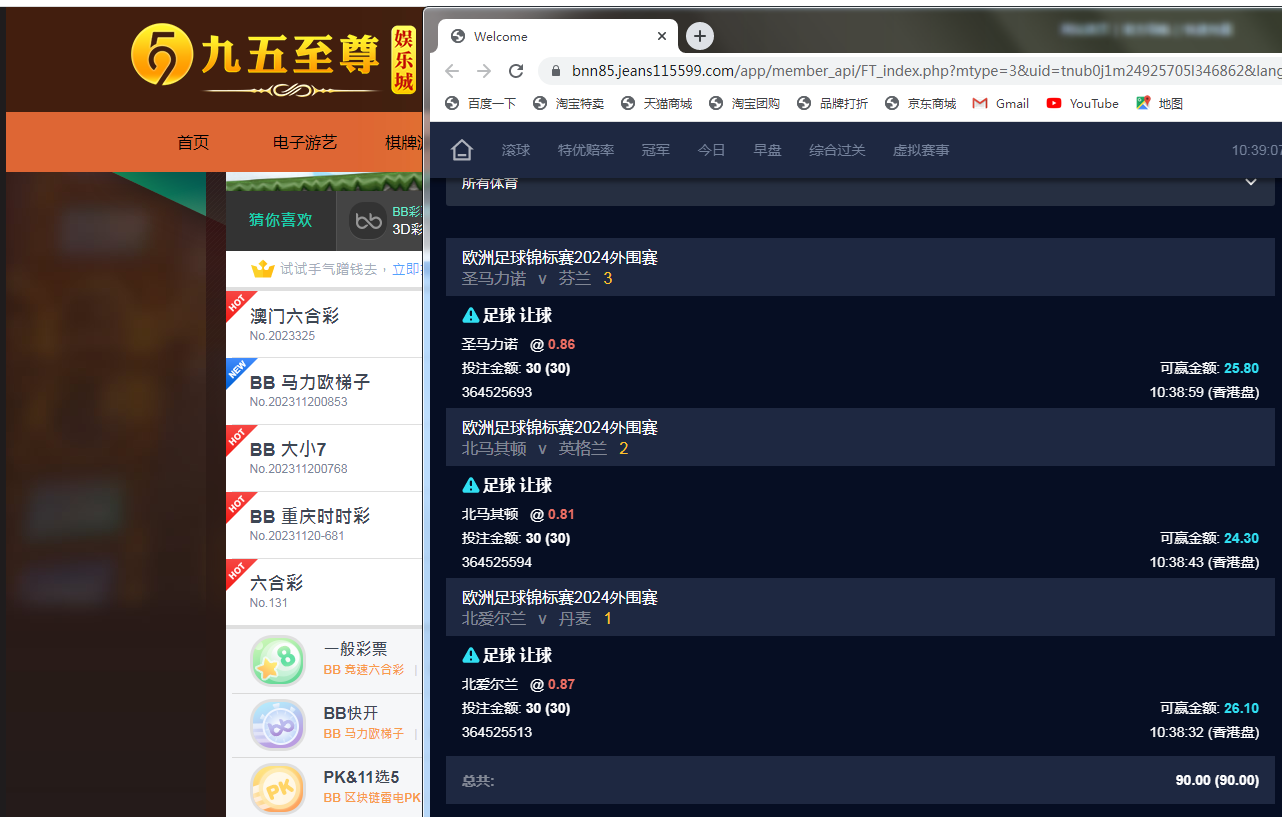This screenshot has height=817, width=1282.
Task: Open the Gmail bookmark
Action: (1000, 103)
